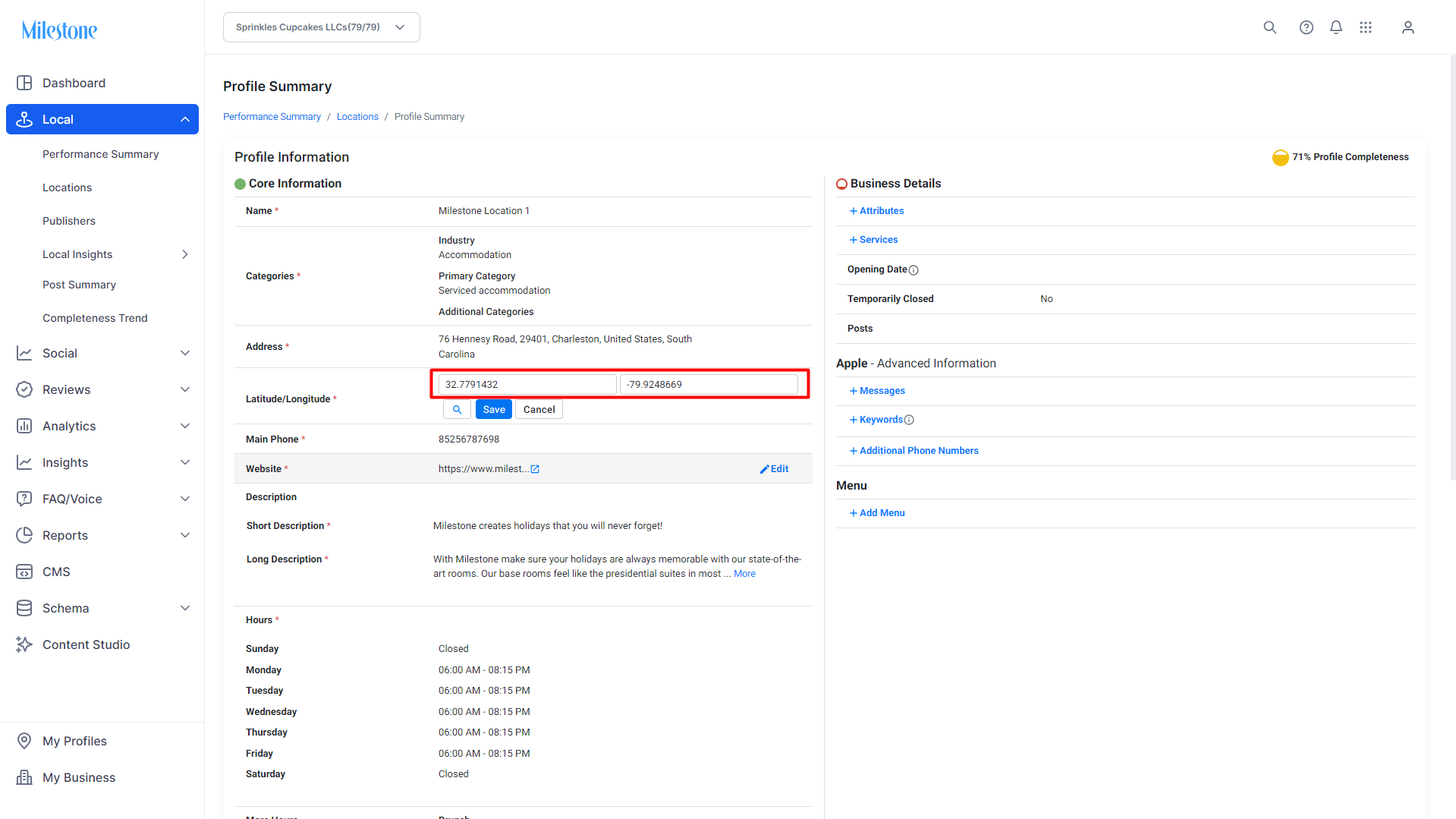Viewport: 1456px width, 819px height.
Task: Add Attributes under Business Details
Action: [x=876, y=211]
